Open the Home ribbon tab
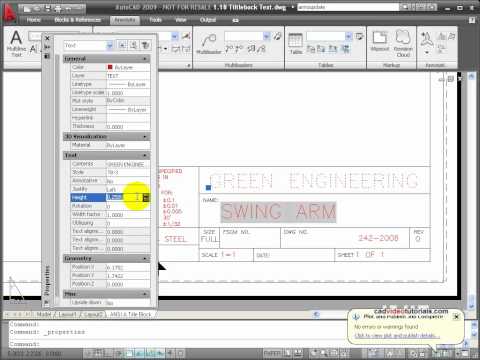Image resolution: width=480 pixels, height=360 pixels. [x=33, y=20]
